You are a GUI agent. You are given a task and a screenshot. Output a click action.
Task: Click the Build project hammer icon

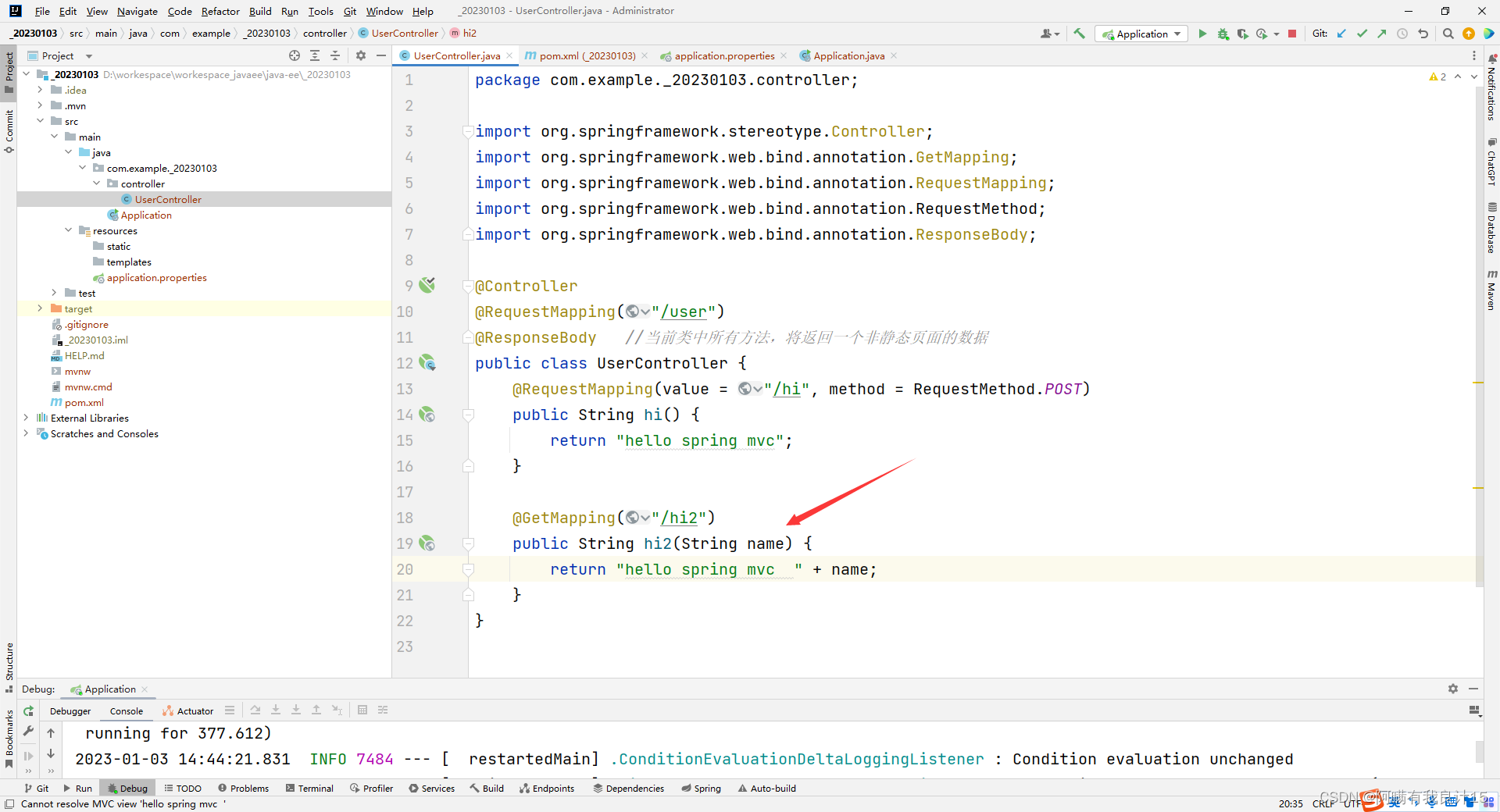point(1080,34)
